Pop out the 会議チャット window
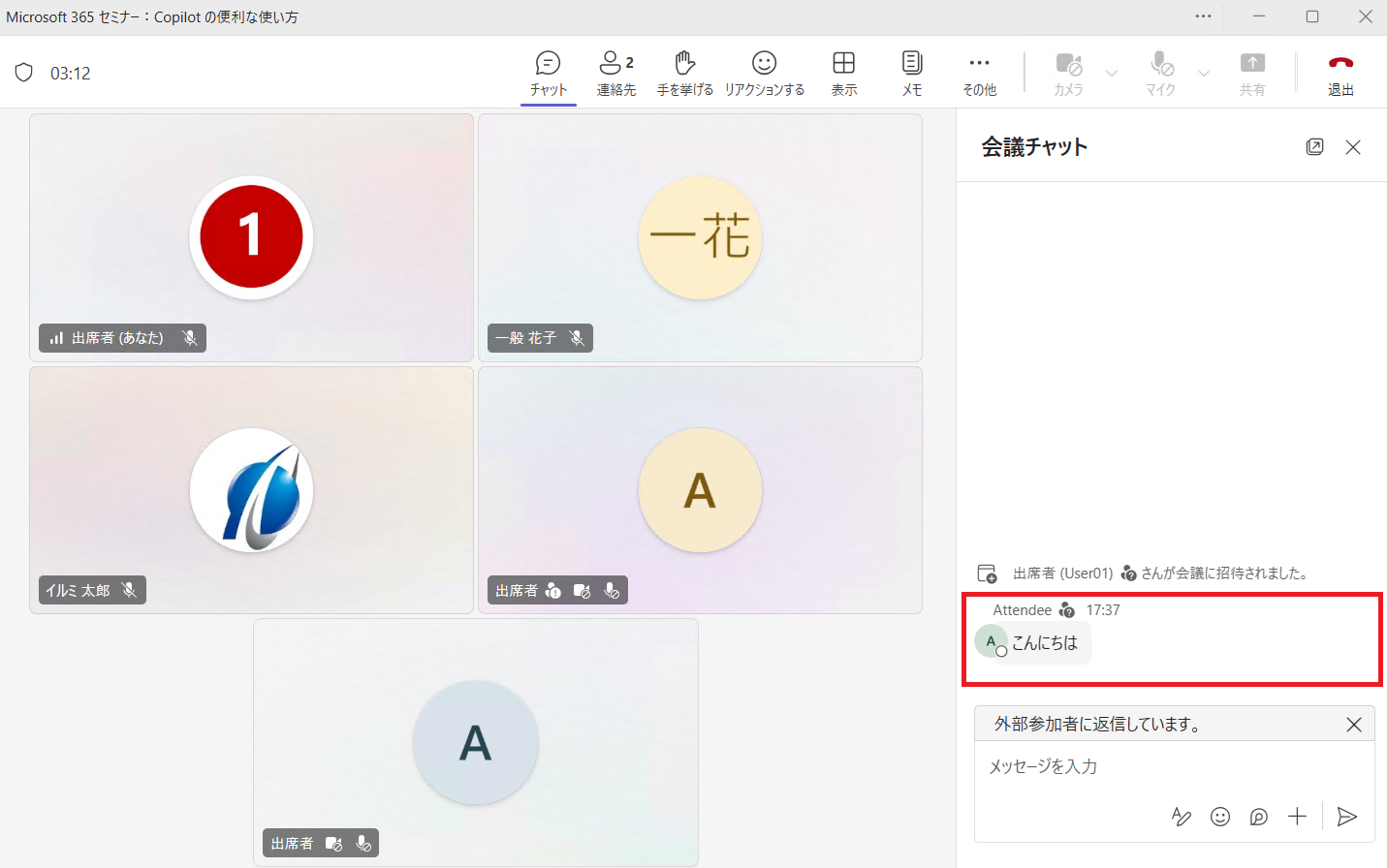 coord(1314,147)
